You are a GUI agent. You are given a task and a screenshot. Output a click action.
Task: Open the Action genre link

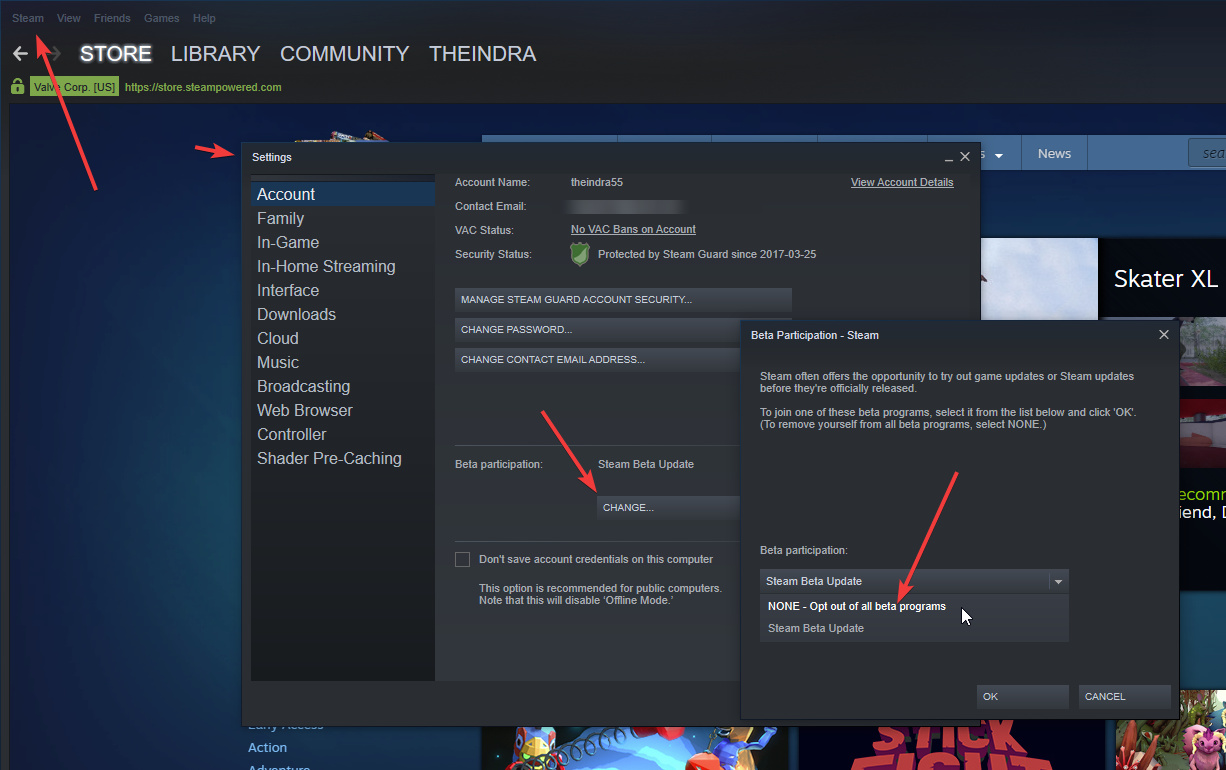tap(267, 747)
